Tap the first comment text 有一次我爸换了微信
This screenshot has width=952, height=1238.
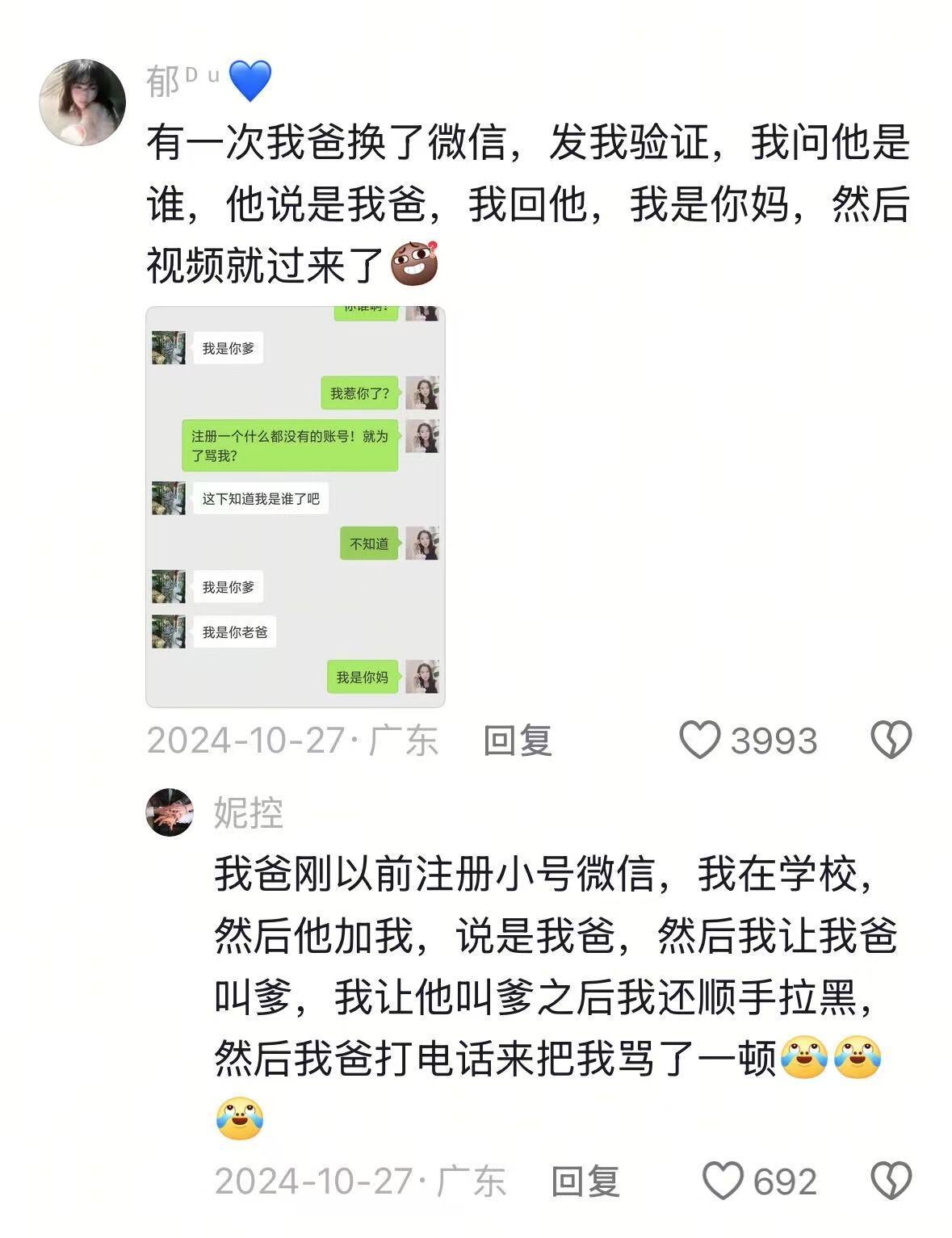pos(327,142)
